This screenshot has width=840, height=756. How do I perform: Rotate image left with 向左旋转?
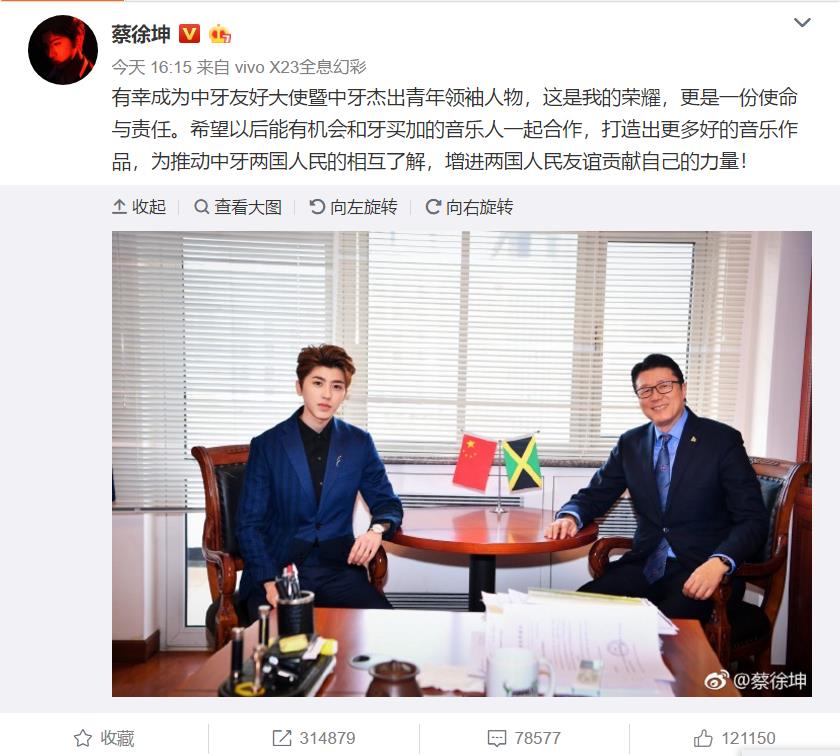coord(354,207)
